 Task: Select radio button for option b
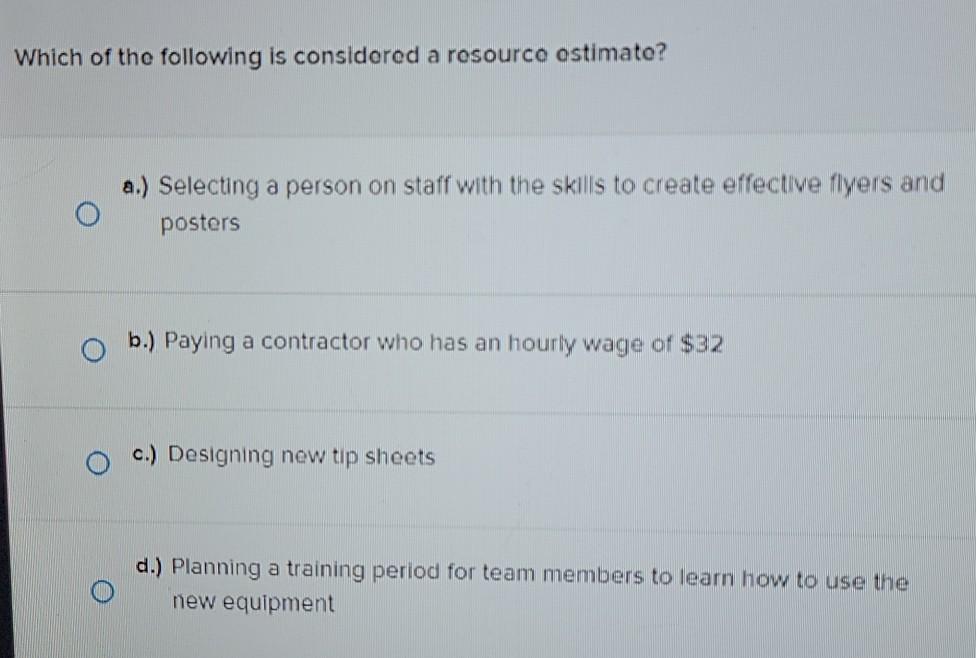tap(94, 349)
